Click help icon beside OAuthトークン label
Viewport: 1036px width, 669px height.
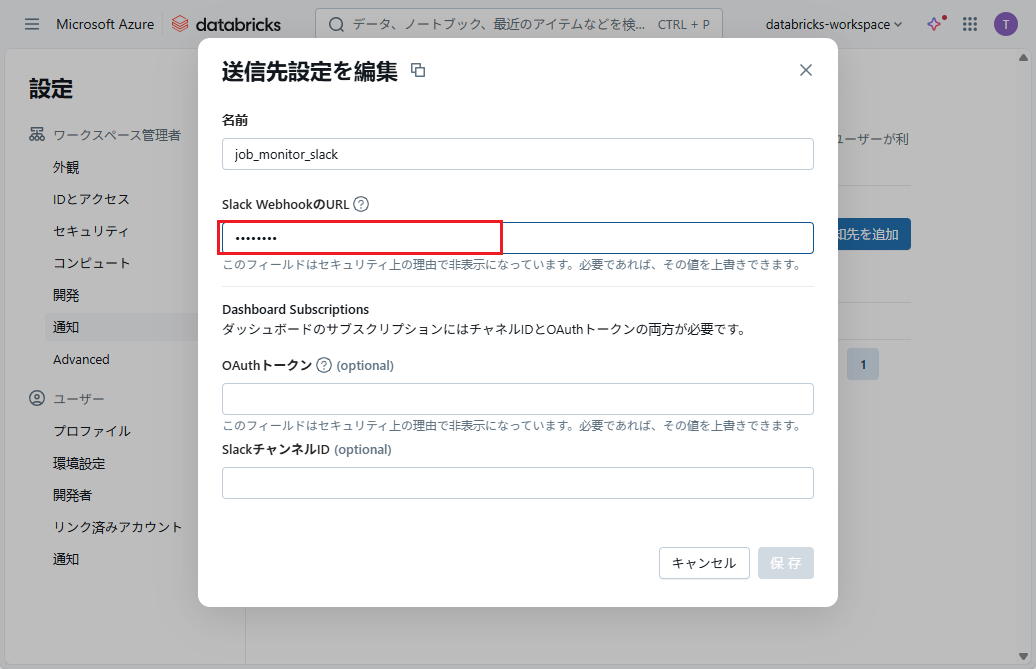tap(324, 365)
